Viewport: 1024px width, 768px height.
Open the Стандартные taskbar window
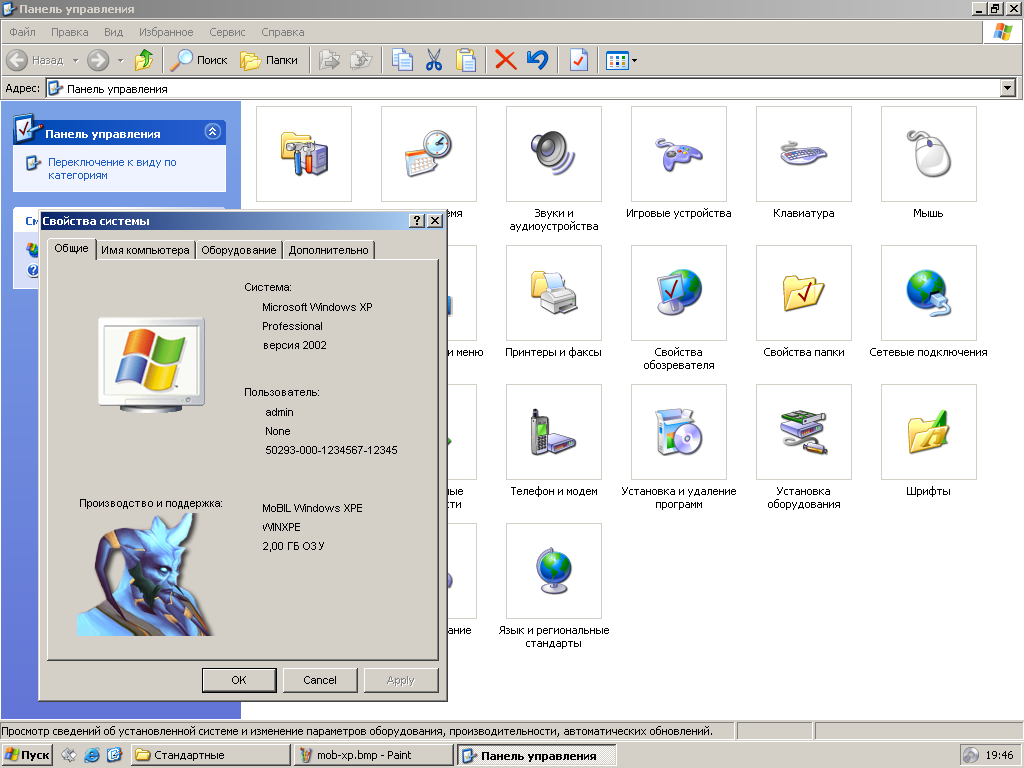point(210,755)
